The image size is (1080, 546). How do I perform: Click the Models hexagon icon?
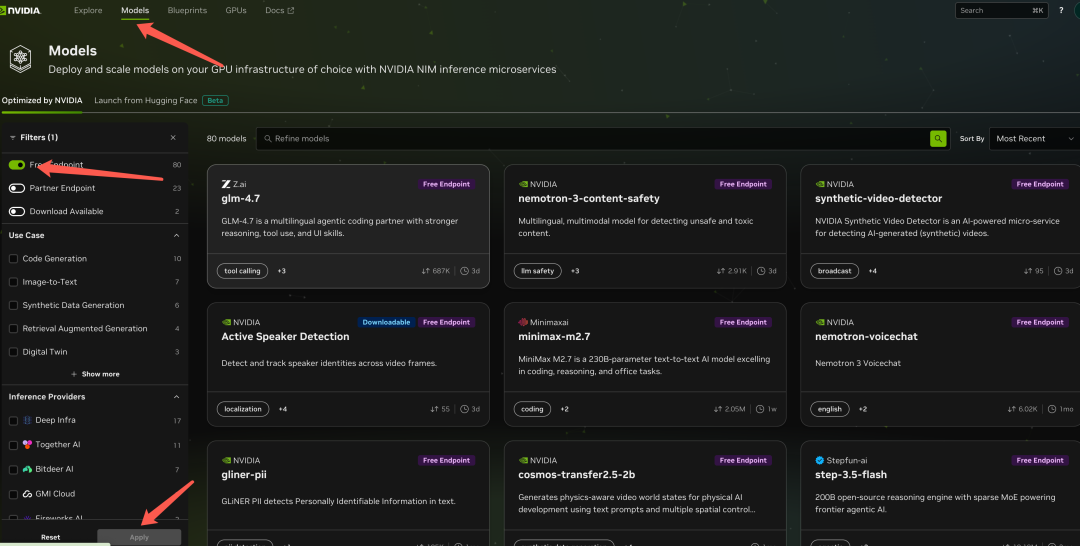click(x=20, y=59)
